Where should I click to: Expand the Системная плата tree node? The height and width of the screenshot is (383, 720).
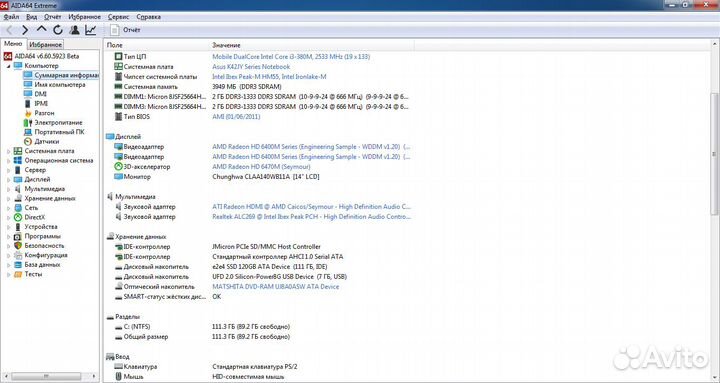point(8,151)
